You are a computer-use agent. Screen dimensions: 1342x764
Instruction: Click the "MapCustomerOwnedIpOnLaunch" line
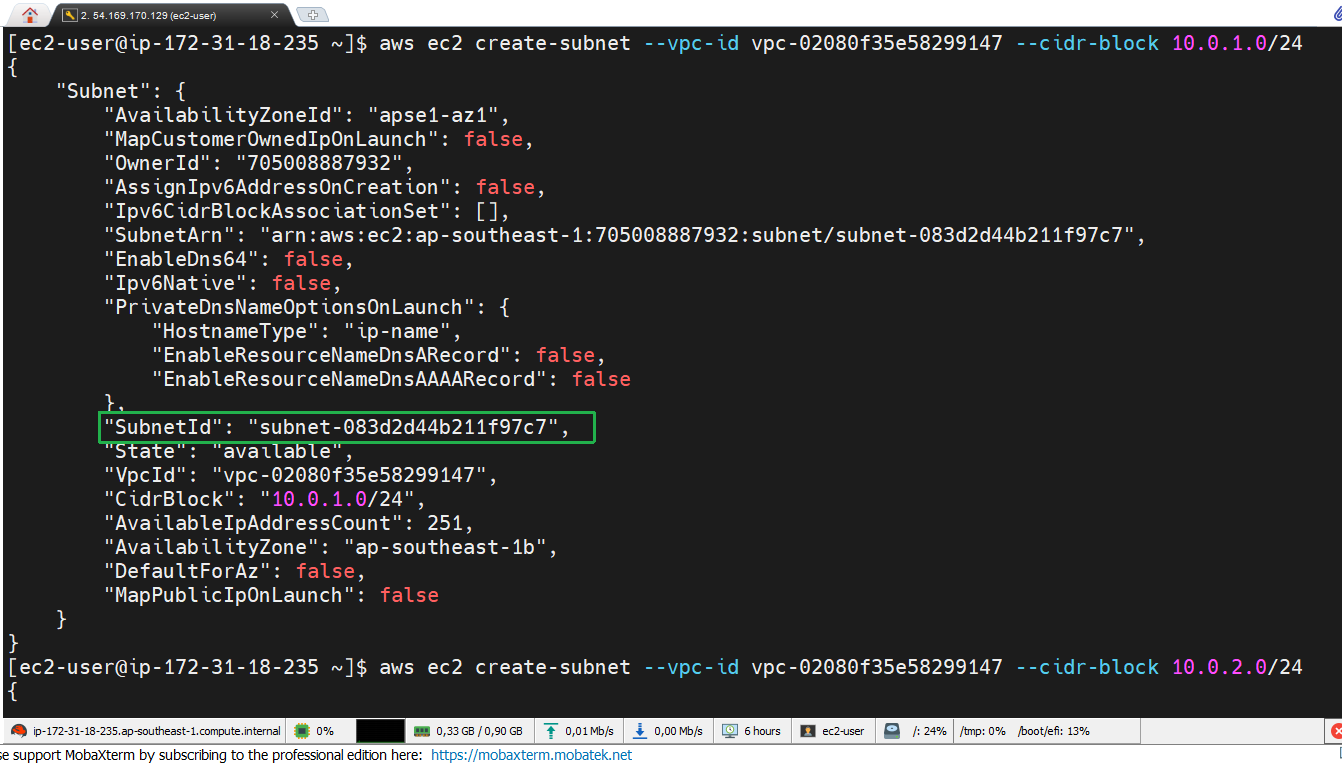[x=319, y=139]
